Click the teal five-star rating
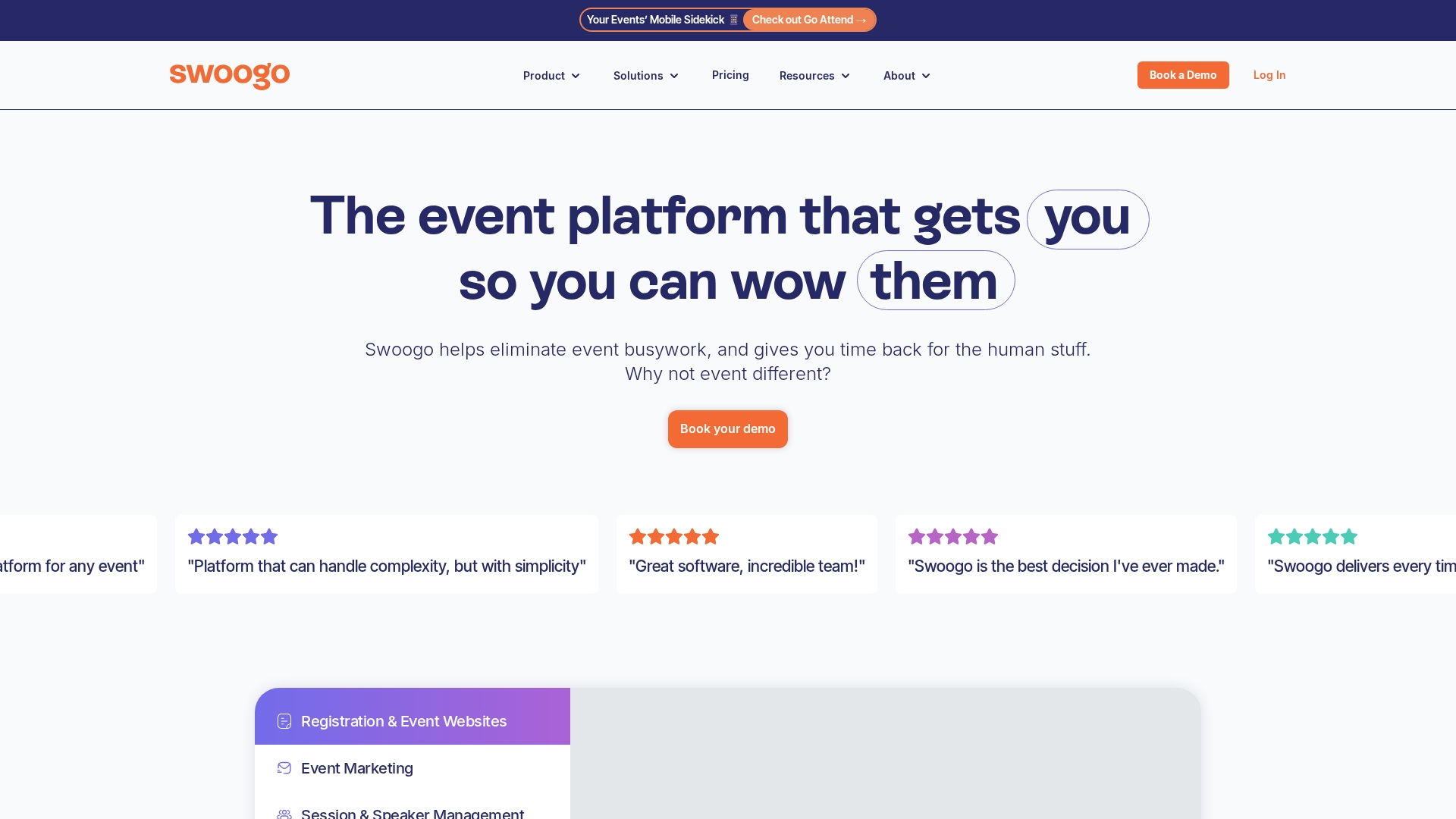Screen dimensions: 1456x819 click(x=1312, y=537)
